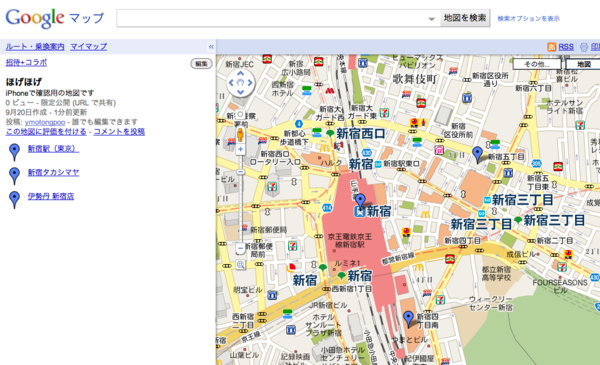Click the pin icon beside 新宿タカシマヤ
This screenshot has height=365, width=600.
tap(15, 176)
